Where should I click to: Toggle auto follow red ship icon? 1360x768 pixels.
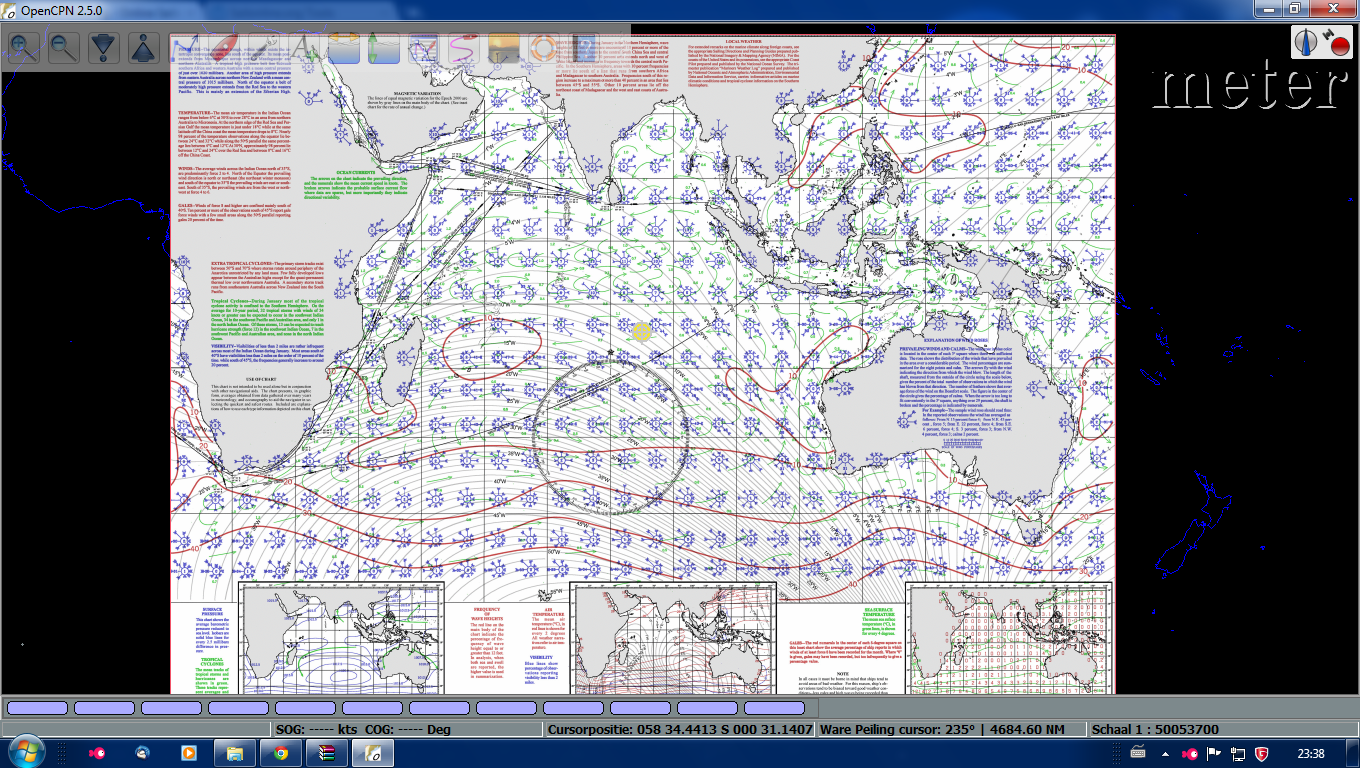[x=225, y=47]
